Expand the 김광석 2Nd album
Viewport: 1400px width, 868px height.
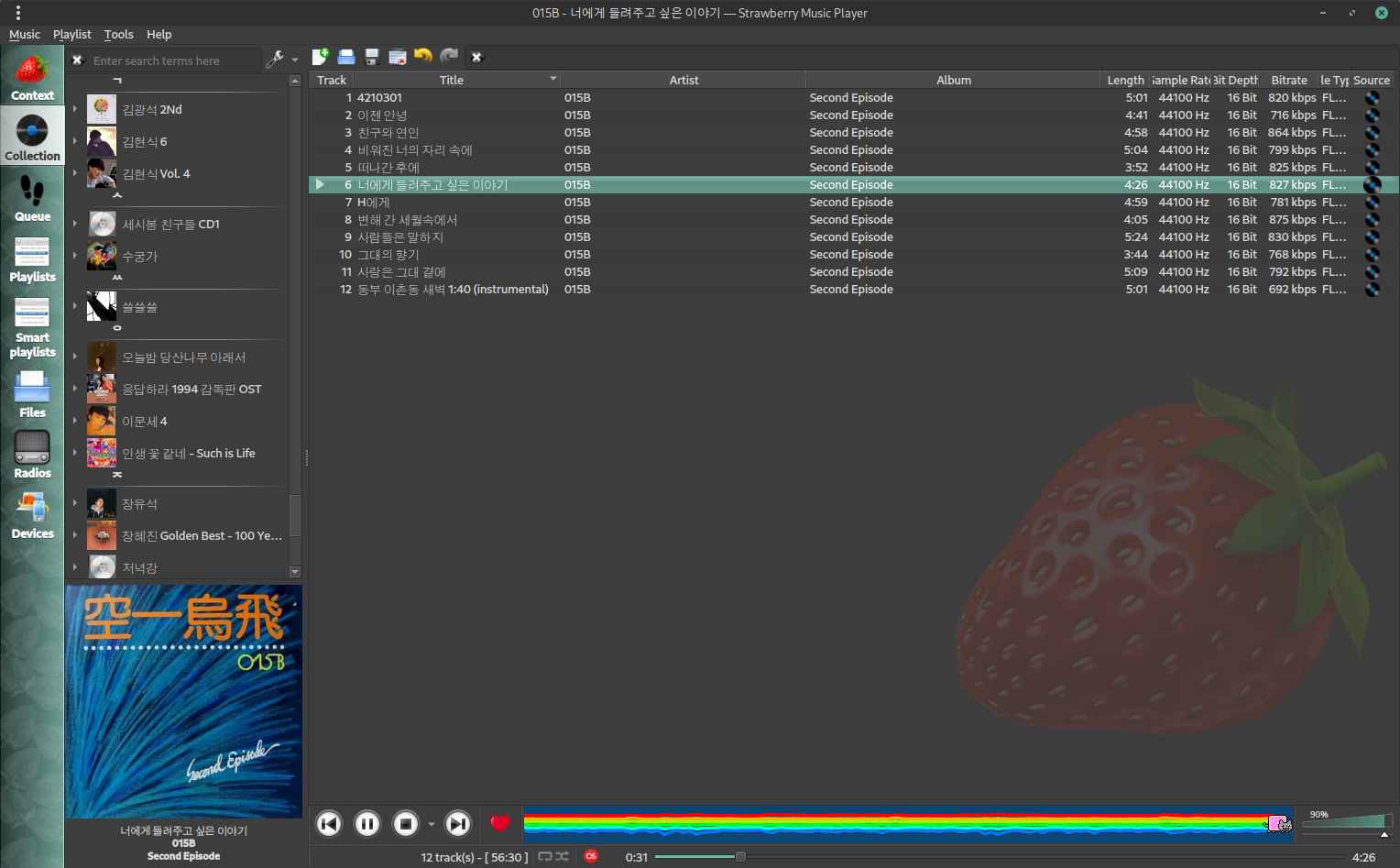(75, 109)
